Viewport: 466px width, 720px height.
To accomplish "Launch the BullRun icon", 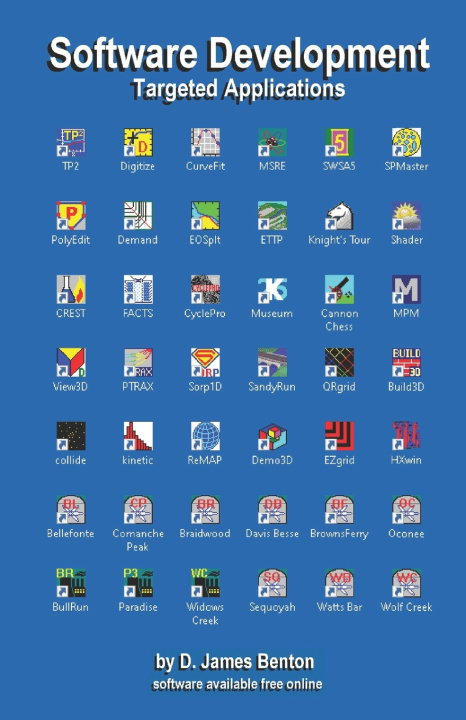I will click(71, 583).
